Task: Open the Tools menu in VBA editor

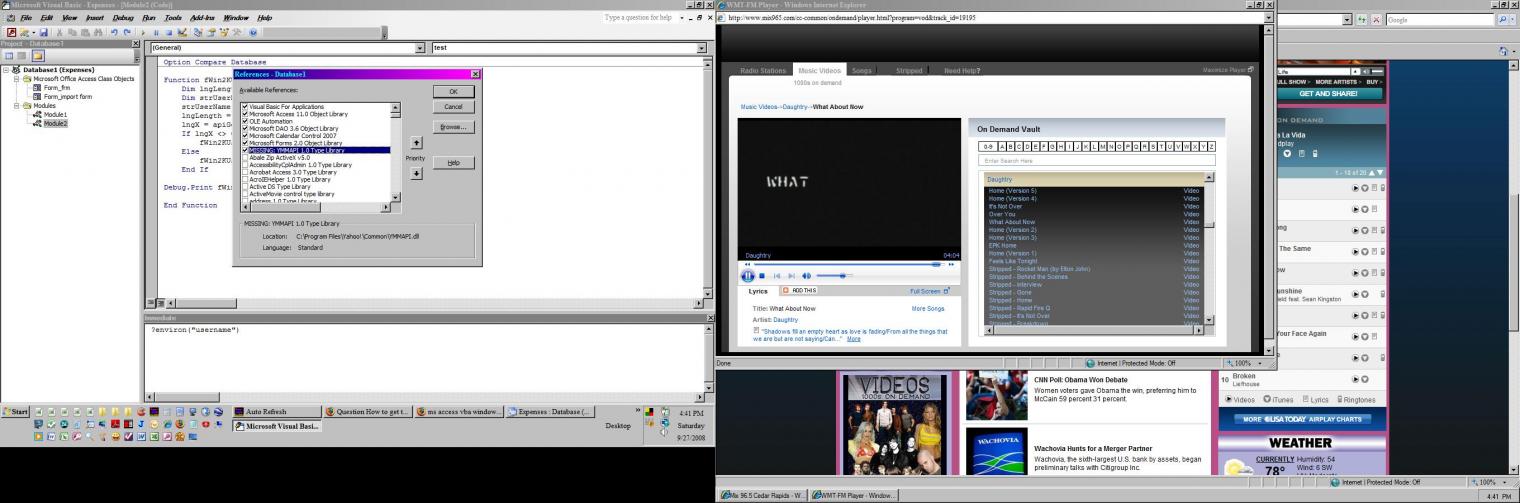Action: (173, 18)
